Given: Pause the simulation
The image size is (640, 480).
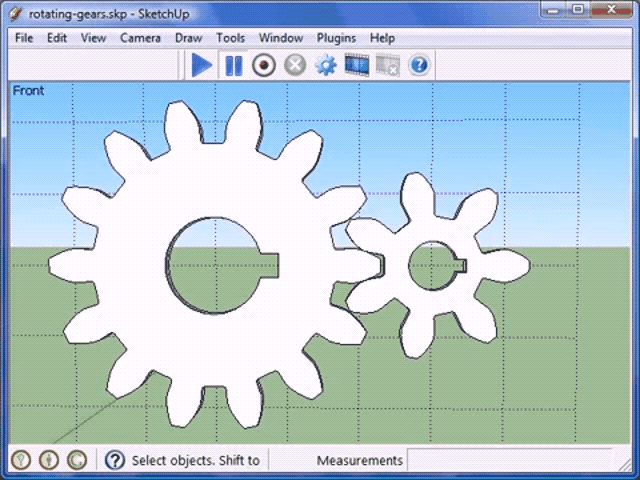Looking at the screenshot, I should [x=233, y=66].
